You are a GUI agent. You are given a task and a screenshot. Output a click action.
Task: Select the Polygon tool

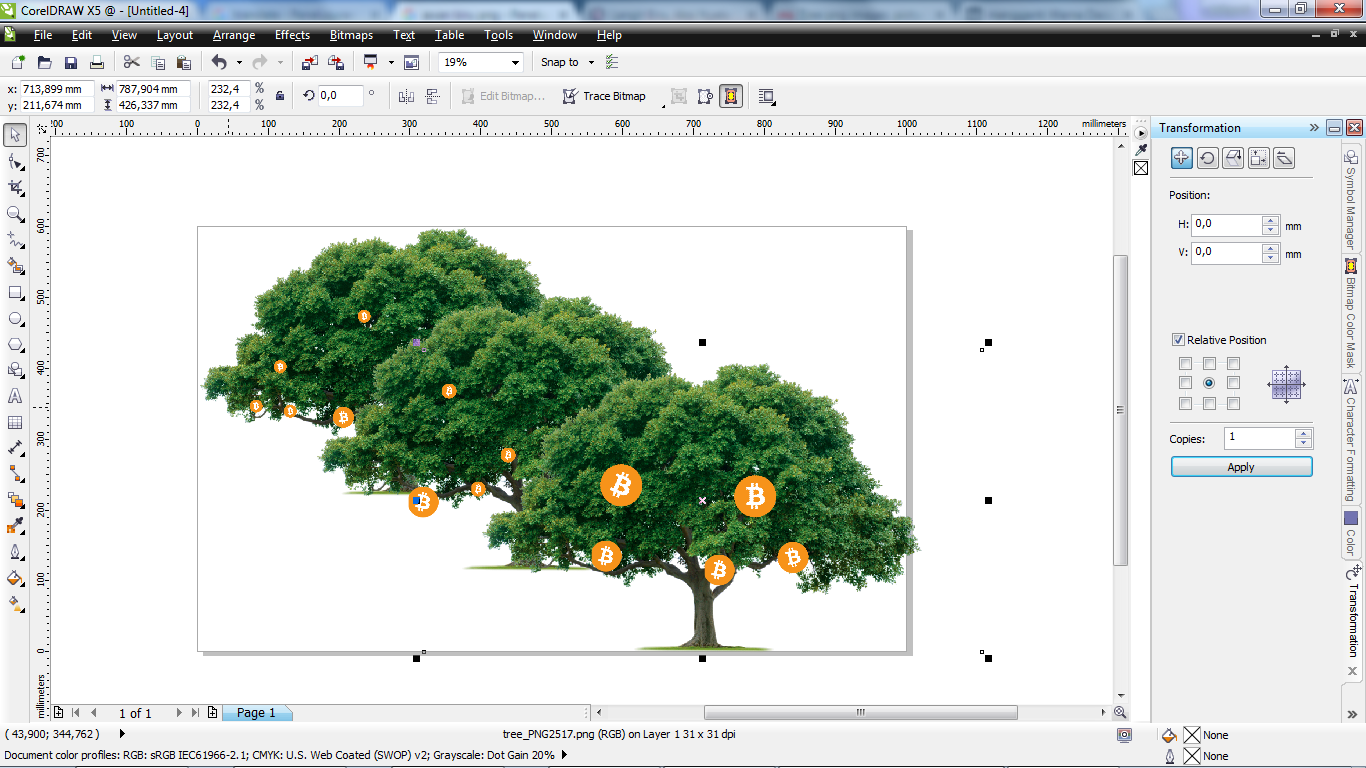click(x=15, y=344)
